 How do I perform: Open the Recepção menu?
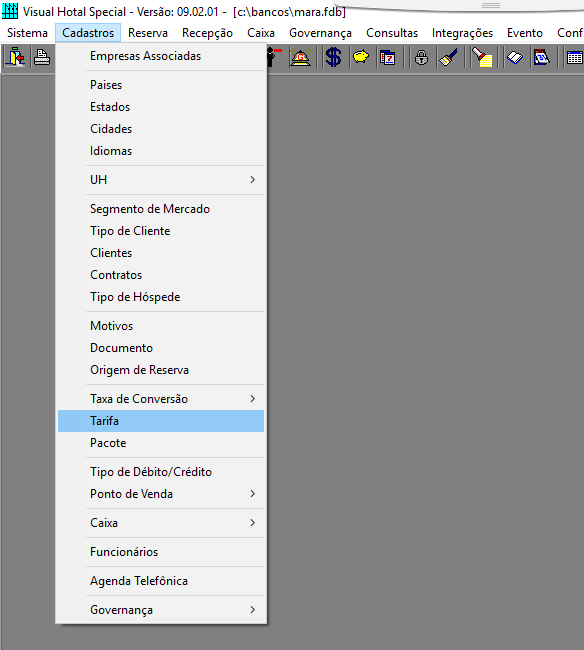click(x=207, y=33)
